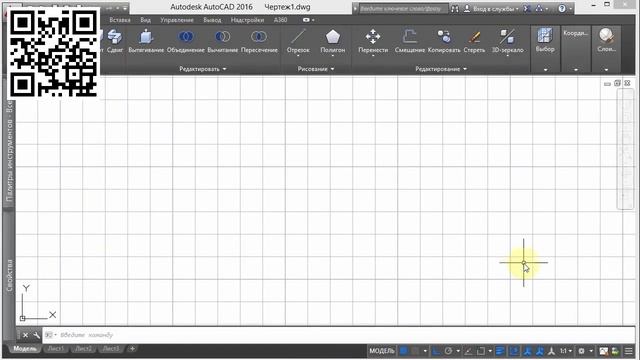Switch to the Лист2 layout tab
640x360 pixels.
pyautogui.click(x=84, y=349)
